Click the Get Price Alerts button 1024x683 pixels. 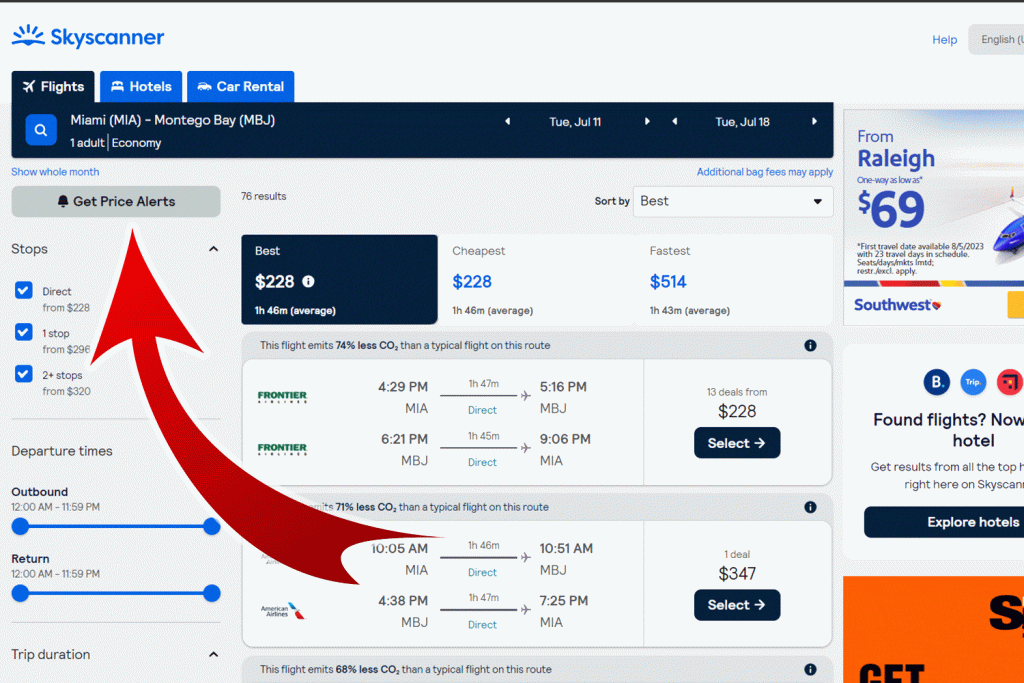tap(116, 201)
